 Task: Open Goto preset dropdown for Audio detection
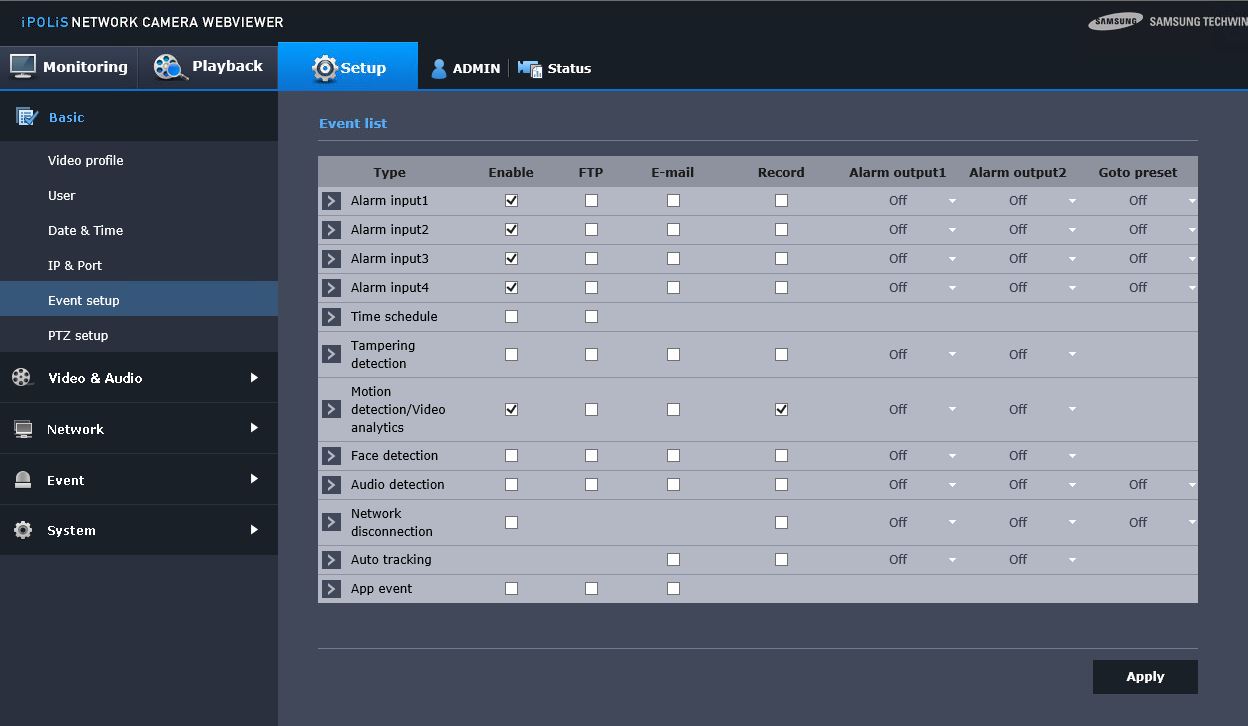[1162, 484]
